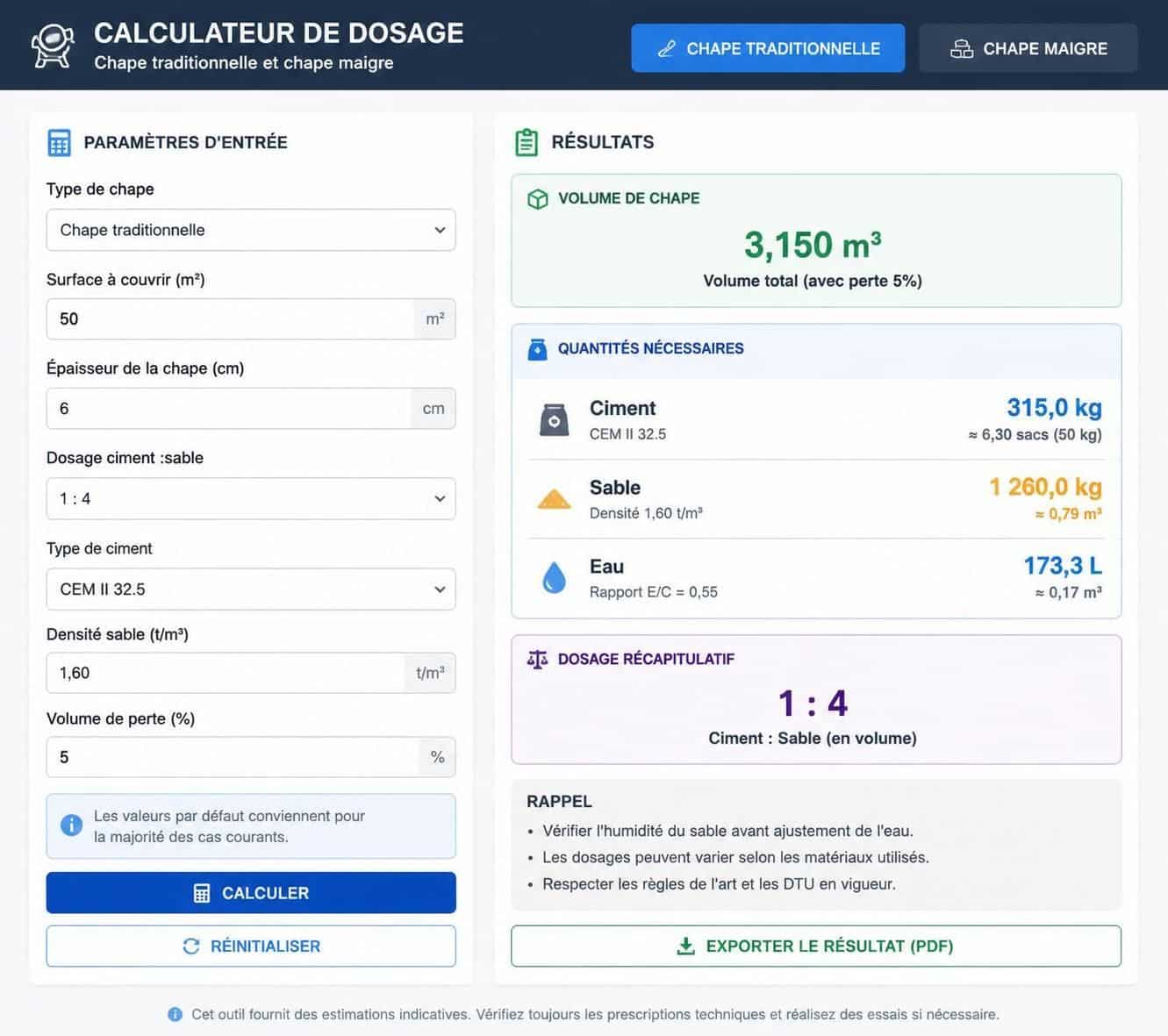Reset the form with Réinitialiser

251,947
